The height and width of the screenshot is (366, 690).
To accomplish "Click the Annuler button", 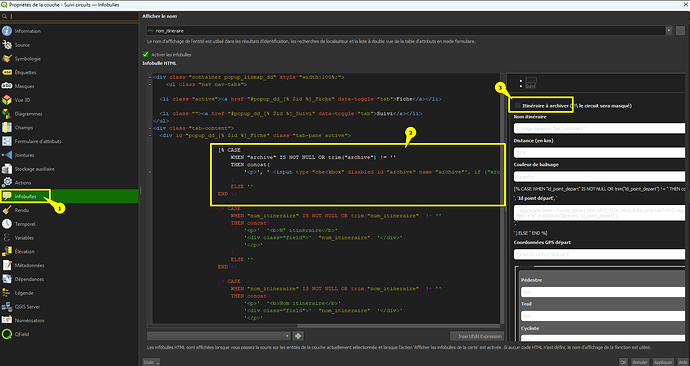I will coord(640,362).
